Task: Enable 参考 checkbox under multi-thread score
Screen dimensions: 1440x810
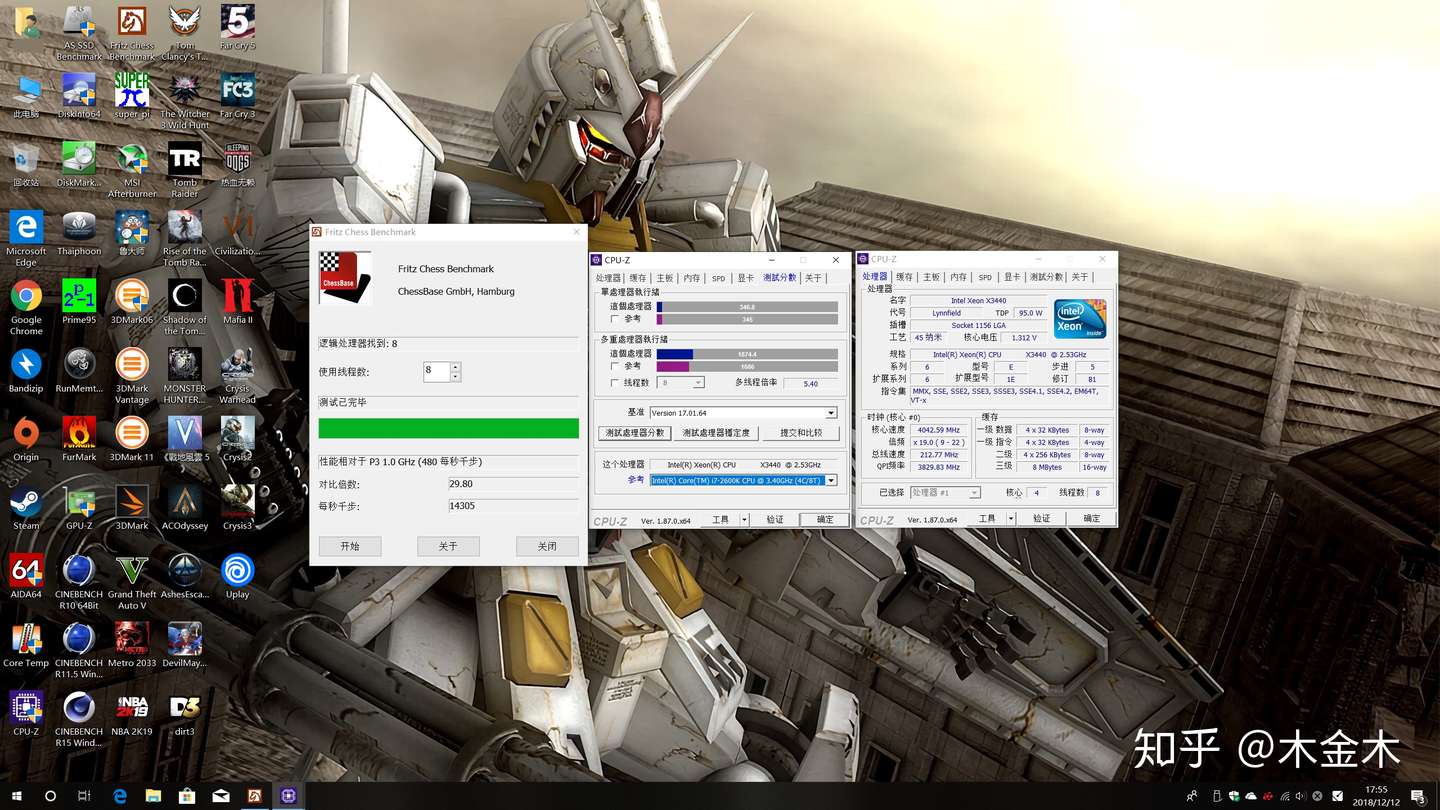Action: coord(614,367)
